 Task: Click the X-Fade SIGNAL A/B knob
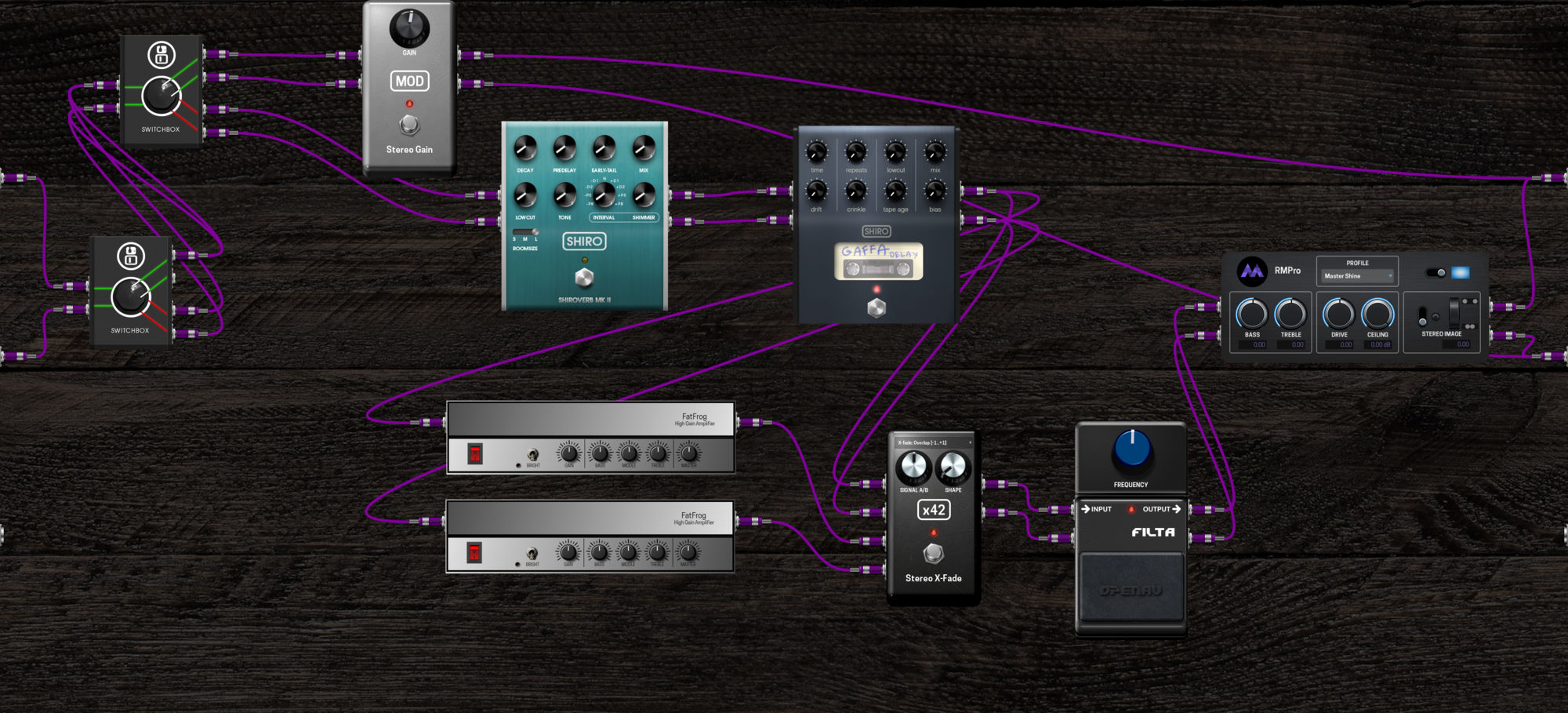coord(913,468)
